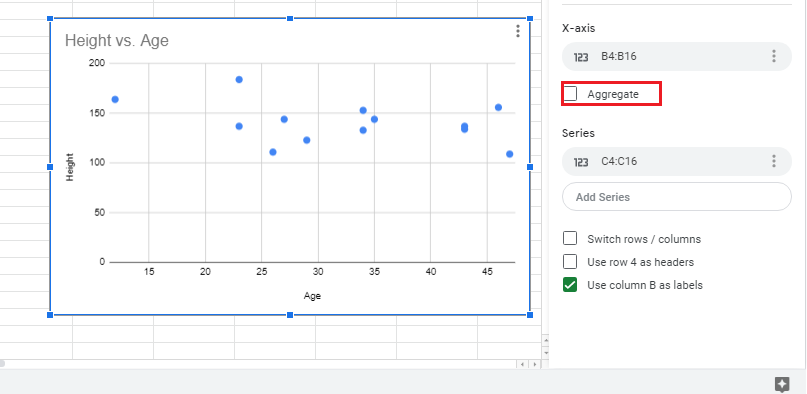The image size is (807, 394).
Task: Click the chart's top-left resize handle
Action: [x=50, y=19]
